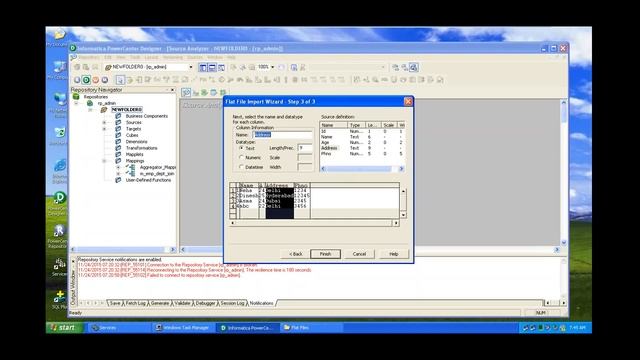The width and height of the screenshot is (640, 360).
Task: Select the Transformations tree item
Action: coord(141,148)
